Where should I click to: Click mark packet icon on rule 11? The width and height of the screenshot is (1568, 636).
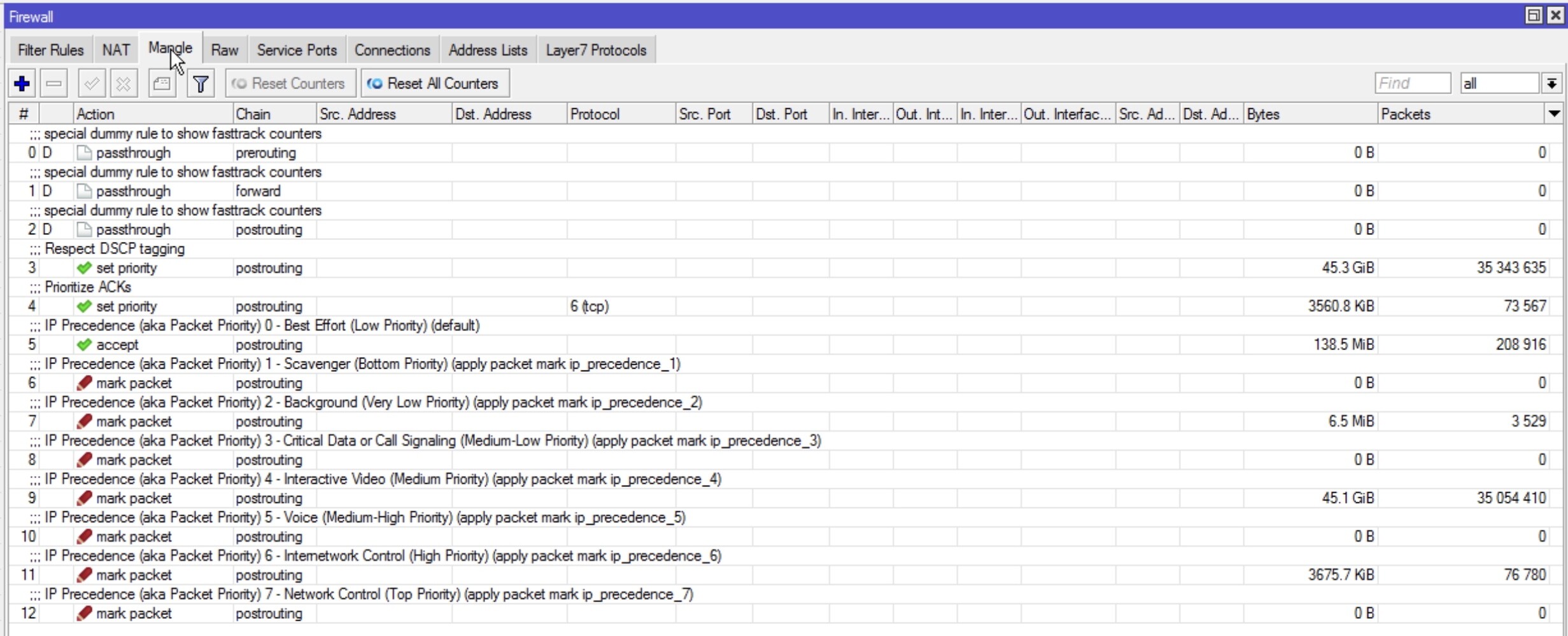coord(83,575)
